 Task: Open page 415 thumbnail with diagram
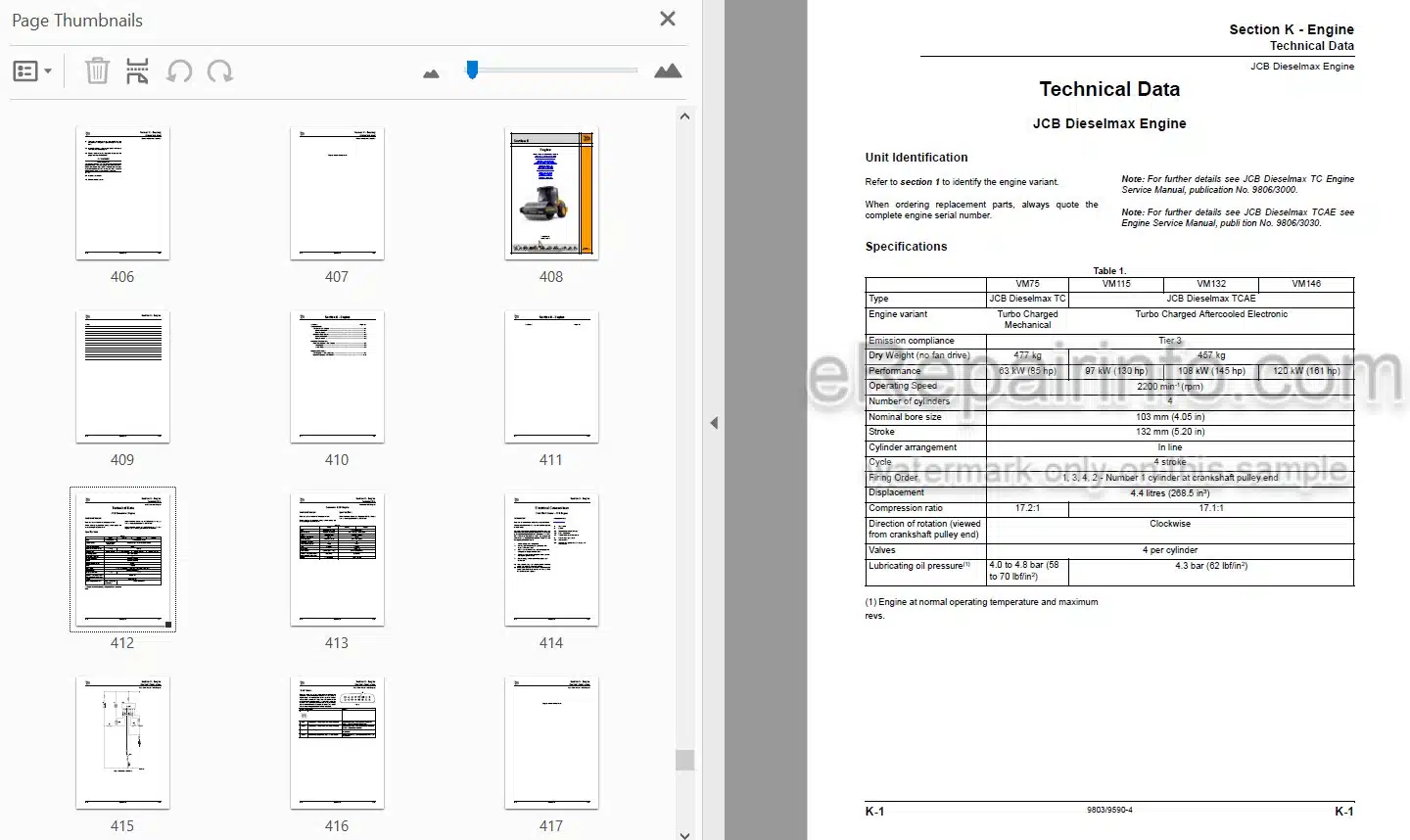pyautogui.click(x=122, y=743)
